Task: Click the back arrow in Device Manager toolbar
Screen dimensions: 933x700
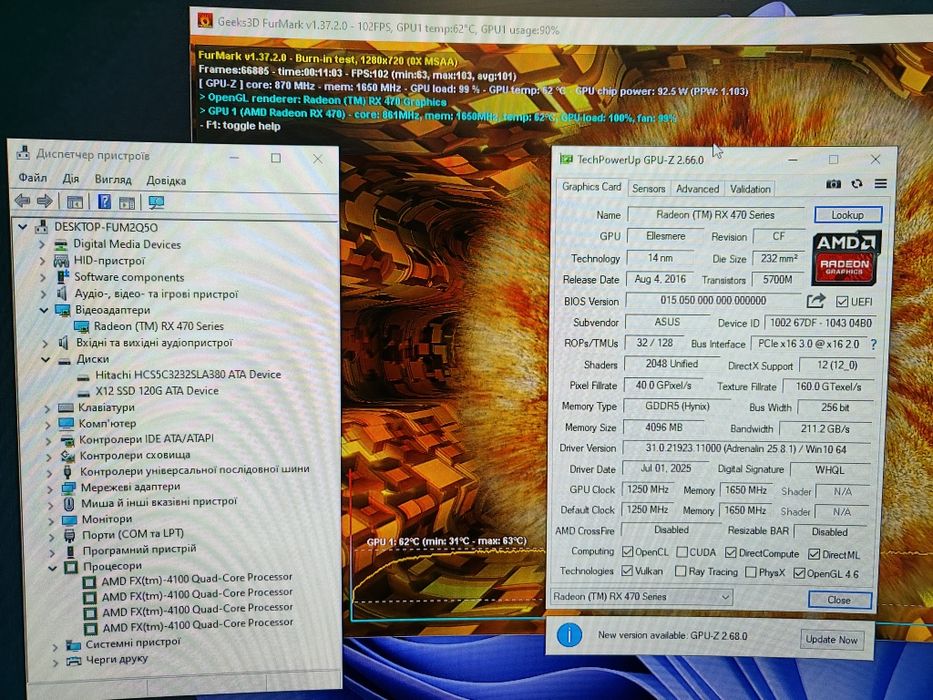Action: point(22,201)
